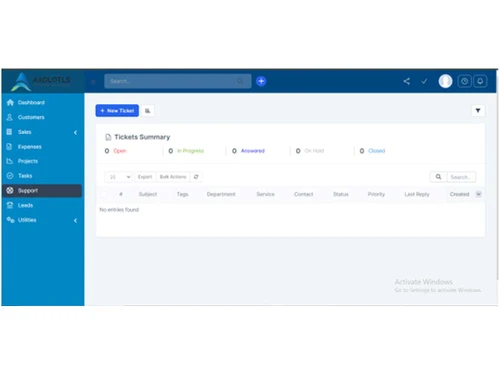
Task: Click the Utilities gears icon
Action: coord(10,220)
